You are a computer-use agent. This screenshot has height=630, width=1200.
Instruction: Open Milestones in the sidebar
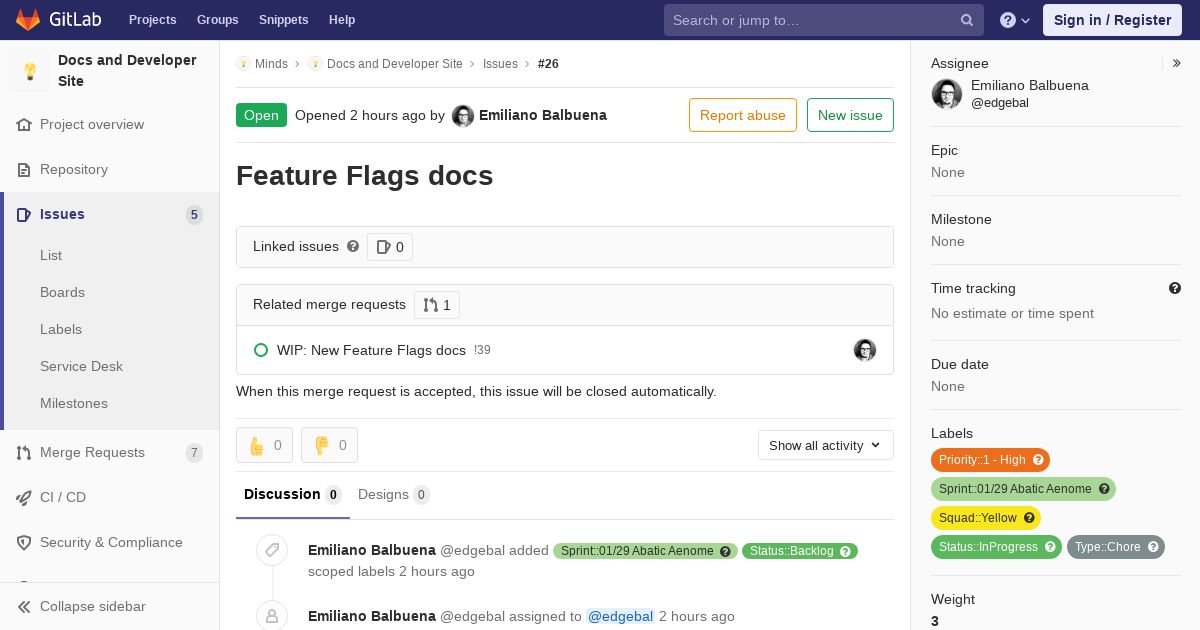pyautogui.click(x=74, y=403)
